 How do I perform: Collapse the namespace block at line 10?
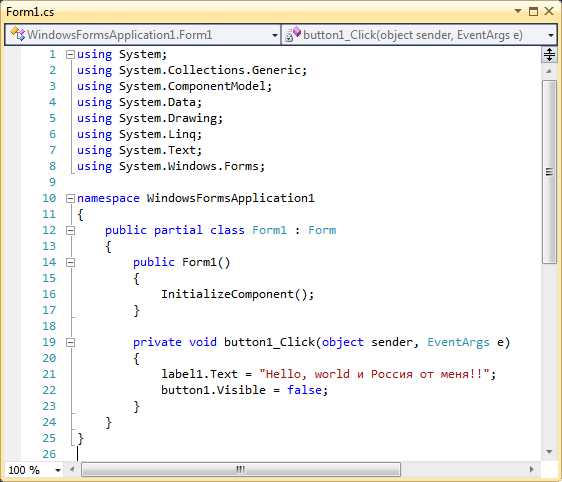(70, 198)
